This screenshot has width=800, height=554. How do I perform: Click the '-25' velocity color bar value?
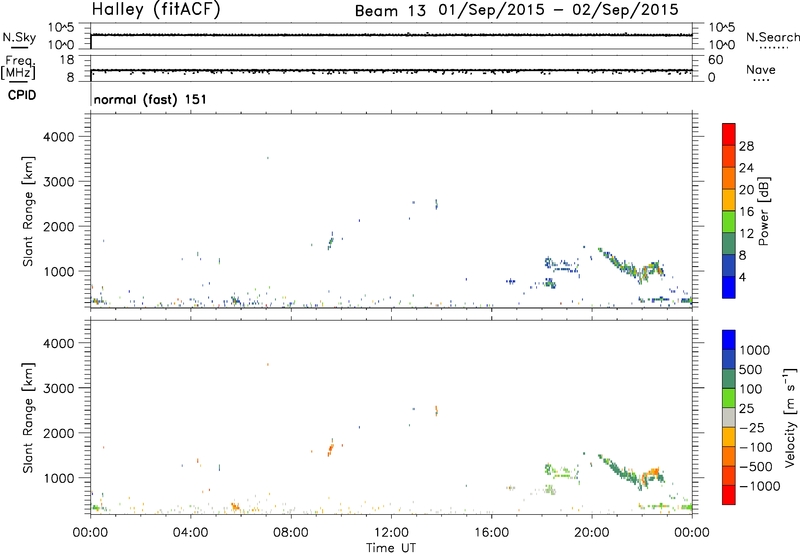751,428
